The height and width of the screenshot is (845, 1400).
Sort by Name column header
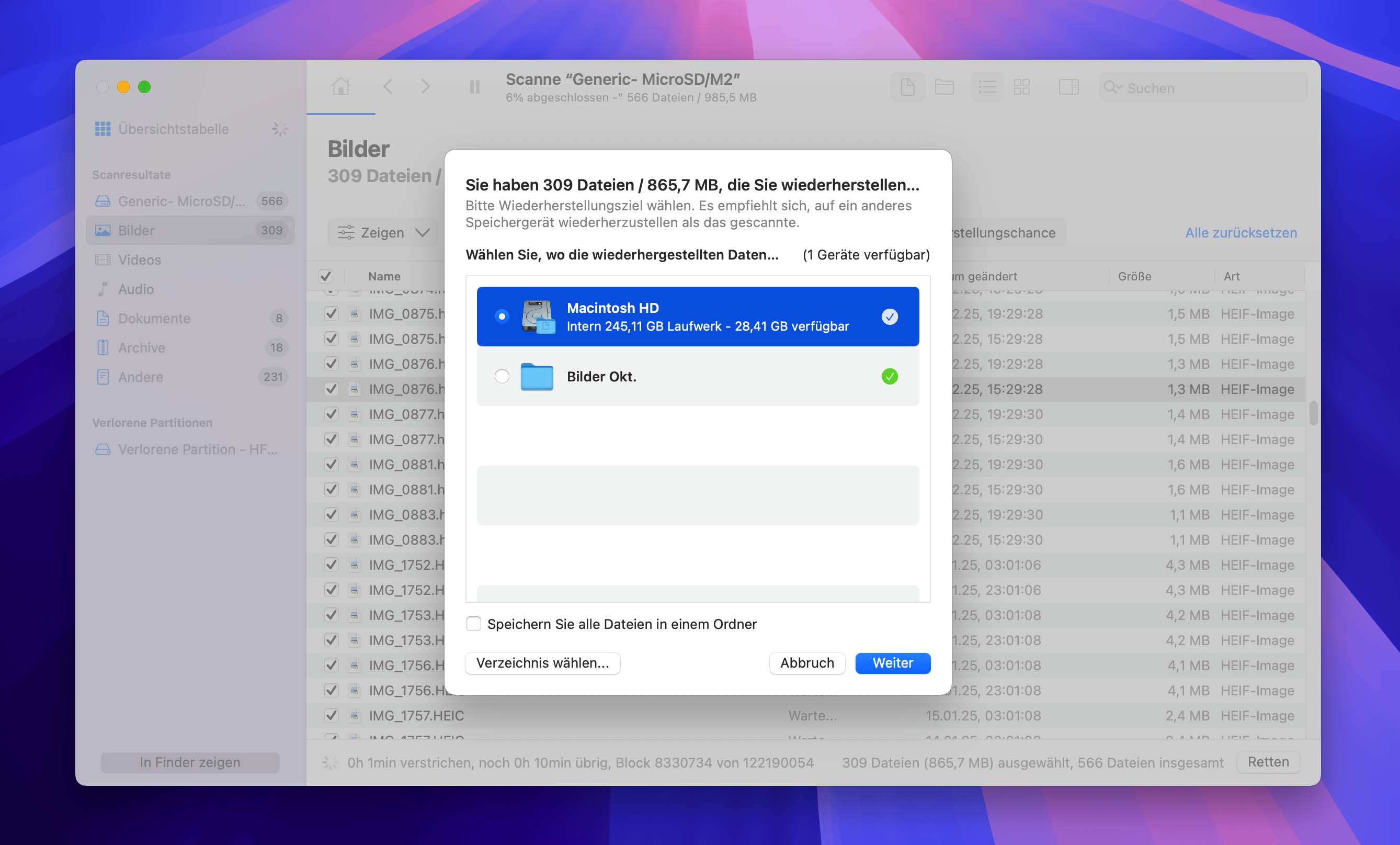[x=384, y=276]
